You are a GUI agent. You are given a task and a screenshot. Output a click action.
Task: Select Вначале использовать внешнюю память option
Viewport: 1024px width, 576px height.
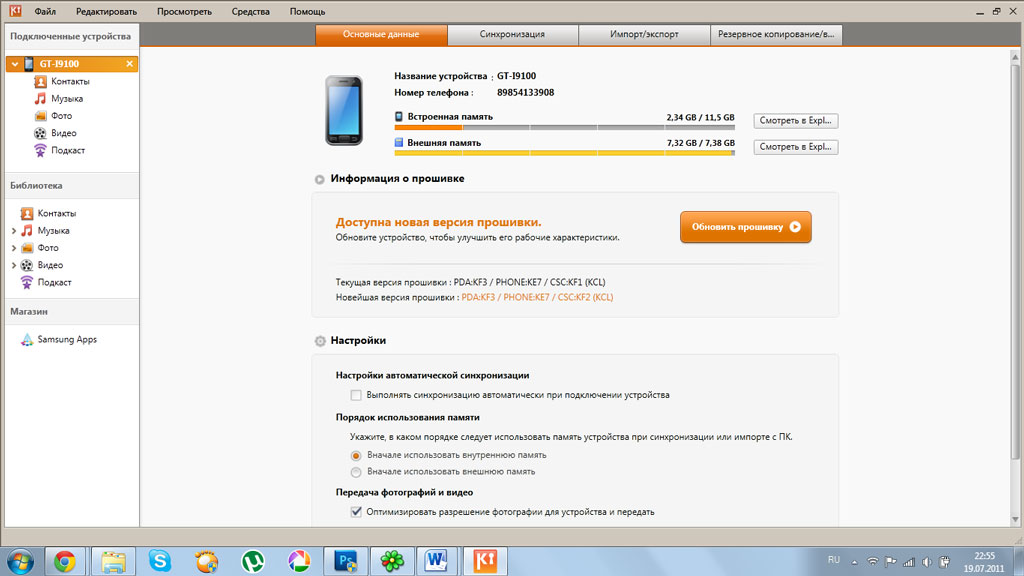[x=356, y=472]
